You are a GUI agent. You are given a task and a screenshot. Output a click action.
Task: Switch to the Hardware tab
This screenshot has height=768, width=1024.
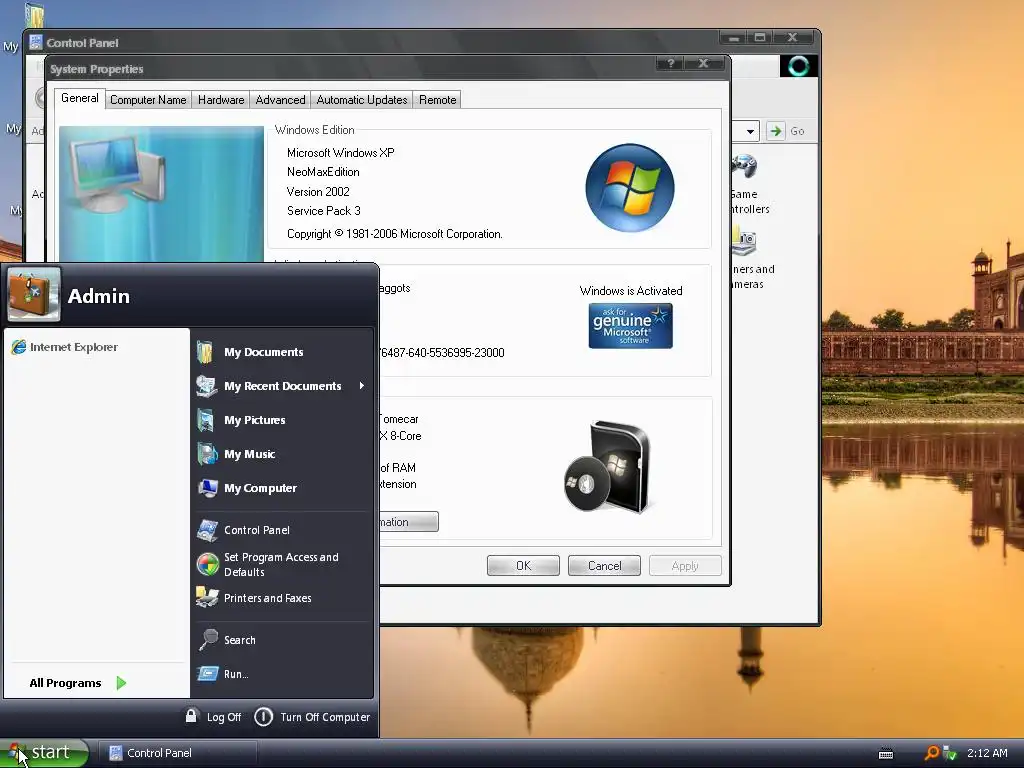coord(221,100)
